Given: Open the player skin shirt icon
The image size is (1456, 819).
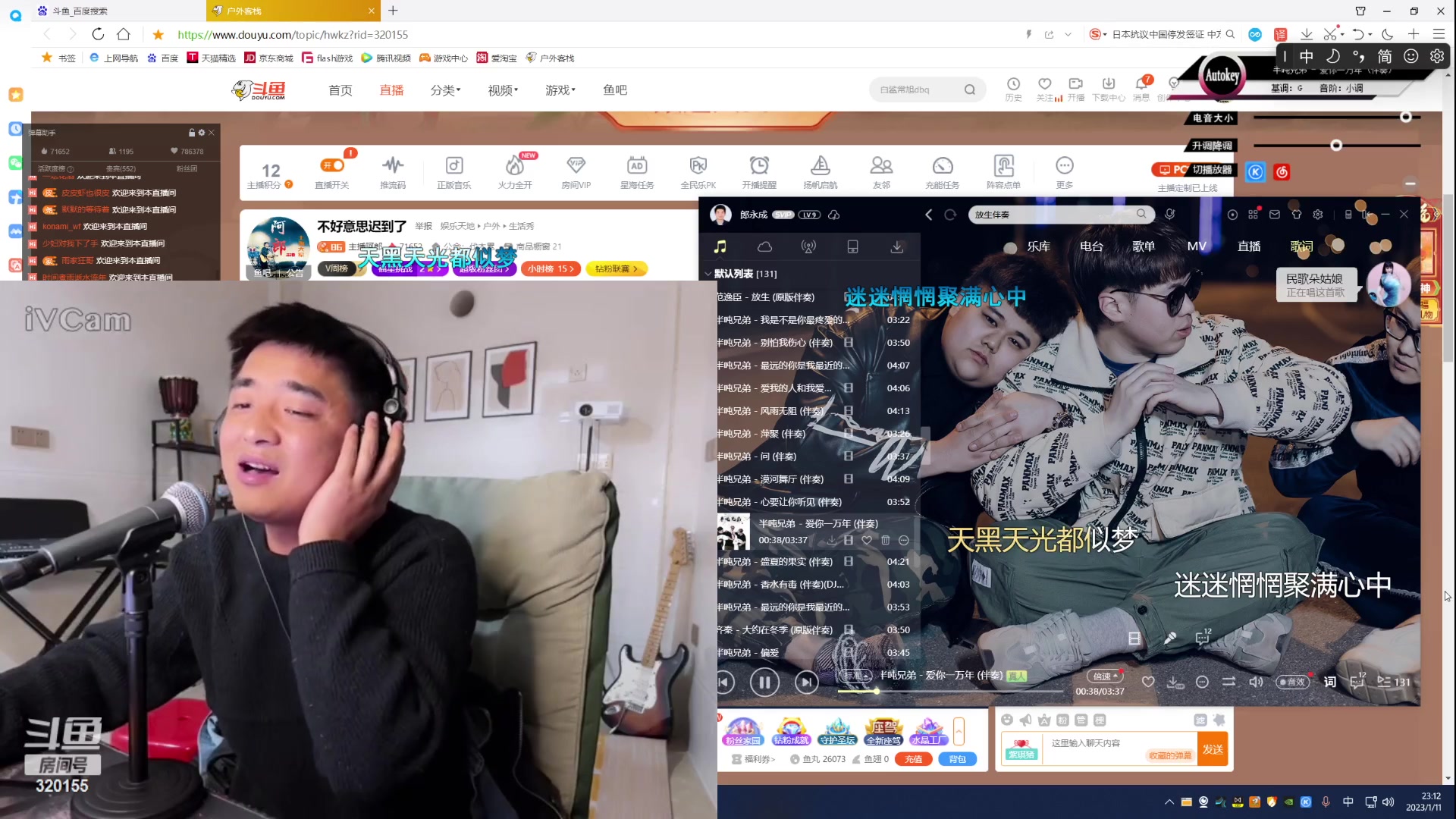Looking at the screenshot, I should click(x=1296, y=215).
